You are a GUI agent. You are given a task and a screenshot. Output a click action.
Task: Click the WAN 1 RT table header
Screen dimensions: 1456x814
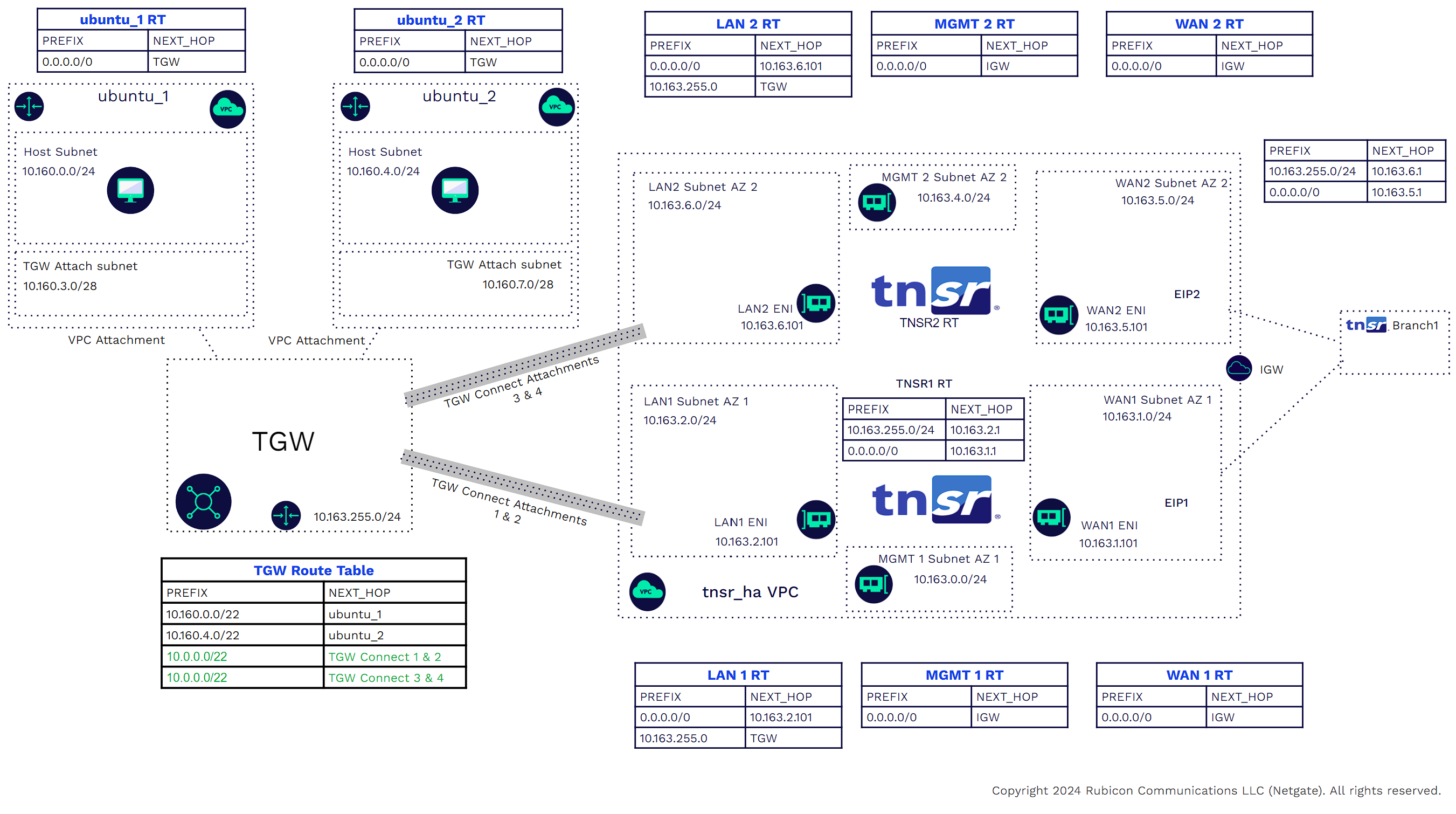1199,675
